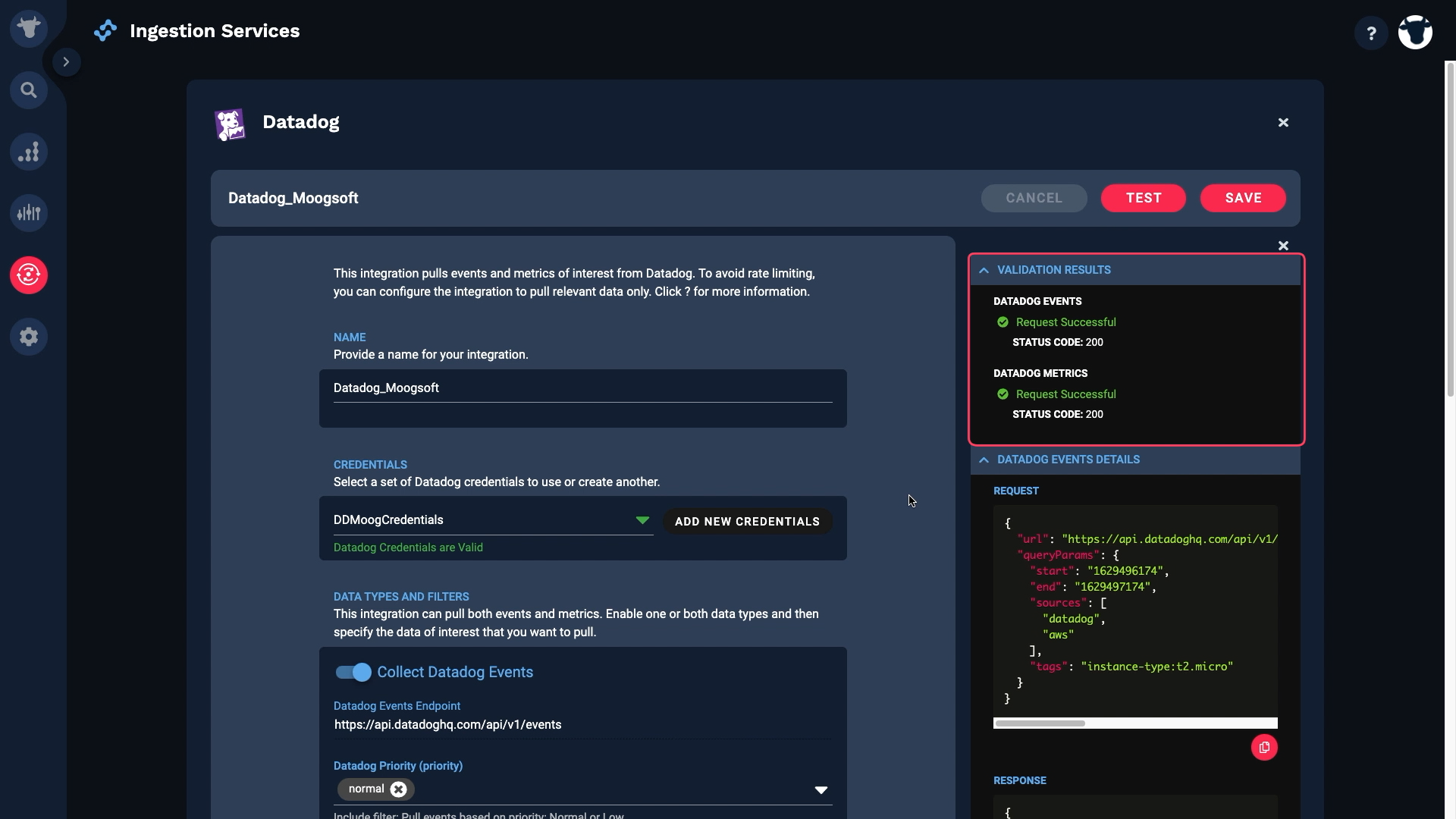The image size is (1456, 819).
Task: Open the user avatar menu
Action: [x=1415, y=33]
